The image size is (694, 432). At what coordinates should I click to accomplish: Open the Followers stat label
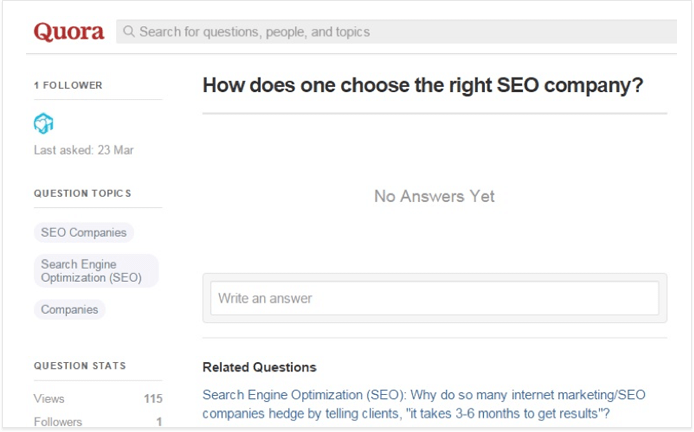(x=58, y=422)
